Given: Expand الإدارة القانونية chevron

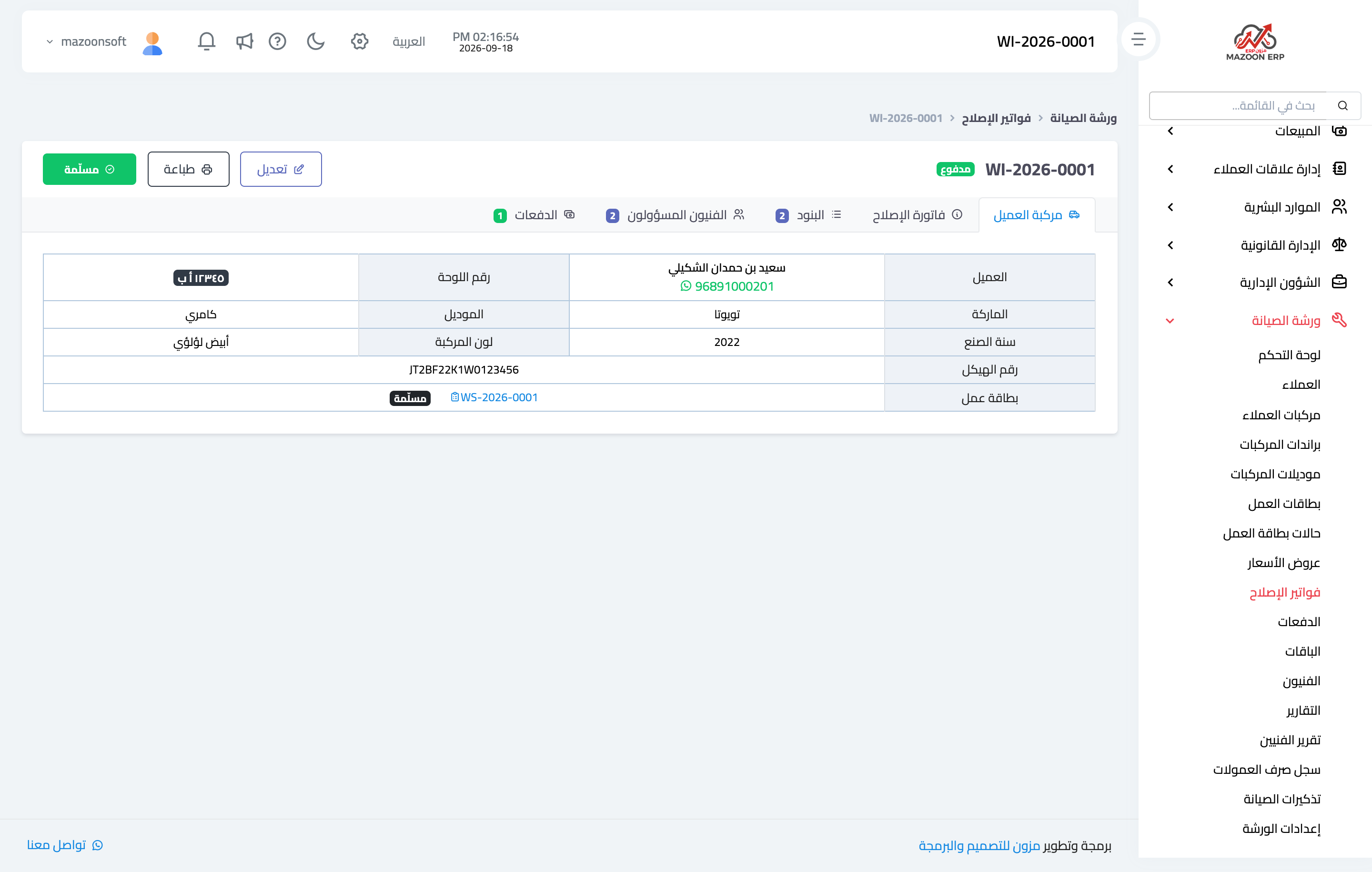Looking at the screenshot, I should (1170, 245).
